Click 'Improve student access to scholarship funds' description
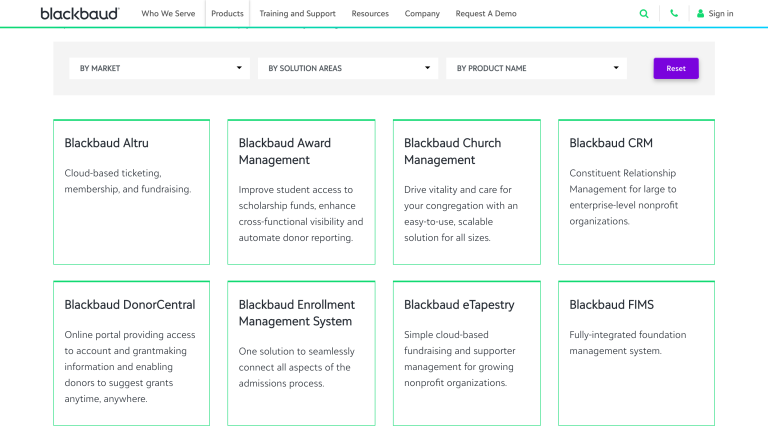The height and width of the screenshot is (438, 768). (x=301, y=214)
